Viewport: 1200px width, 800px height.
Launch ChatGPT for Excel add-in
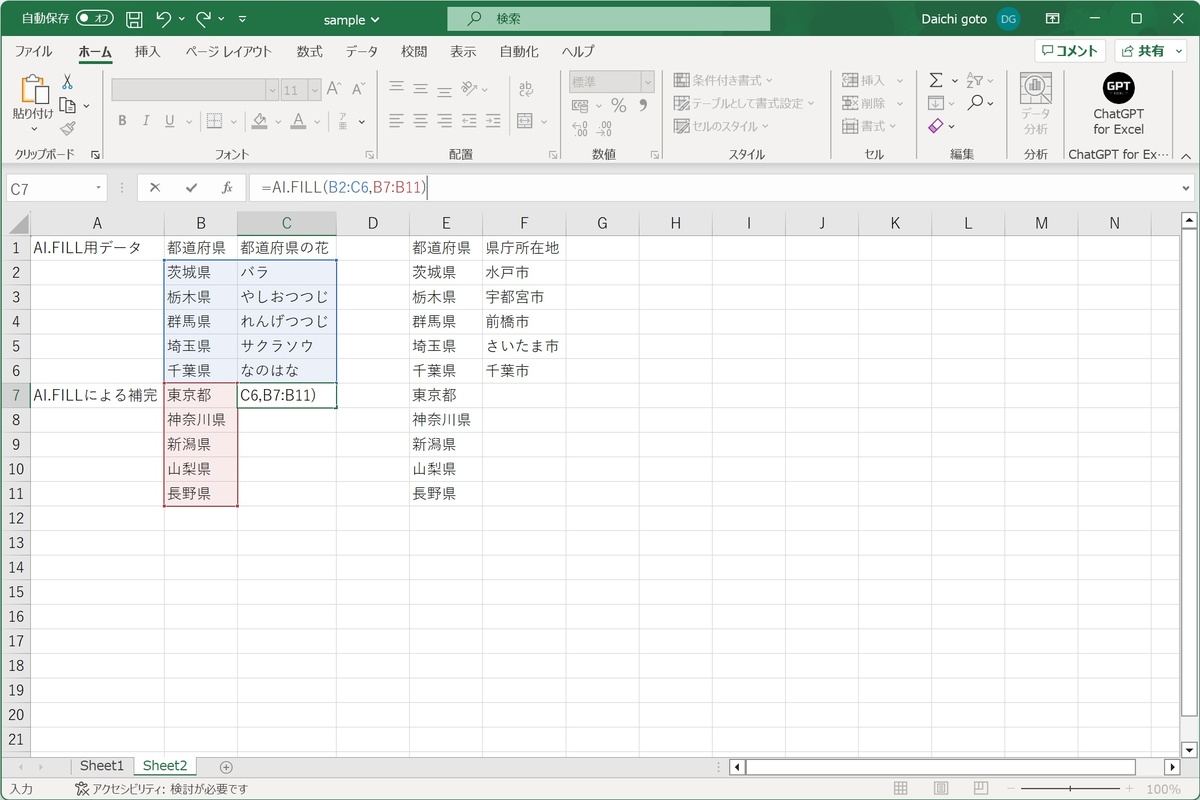1118,104
